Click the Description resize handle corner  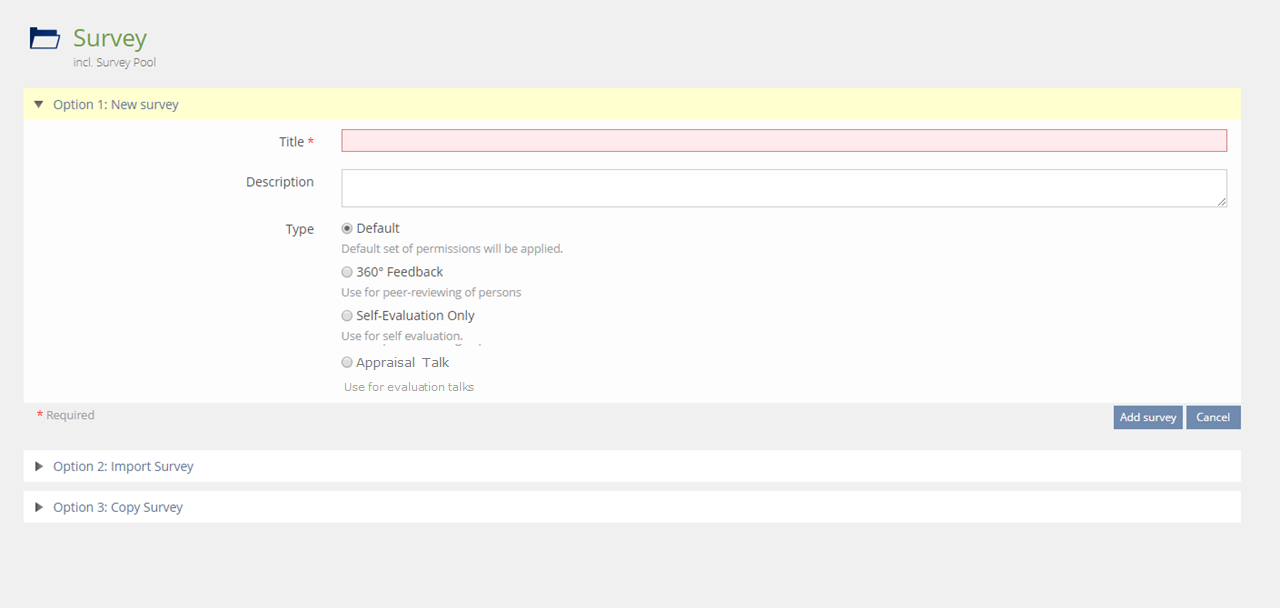pos(1222,202)
